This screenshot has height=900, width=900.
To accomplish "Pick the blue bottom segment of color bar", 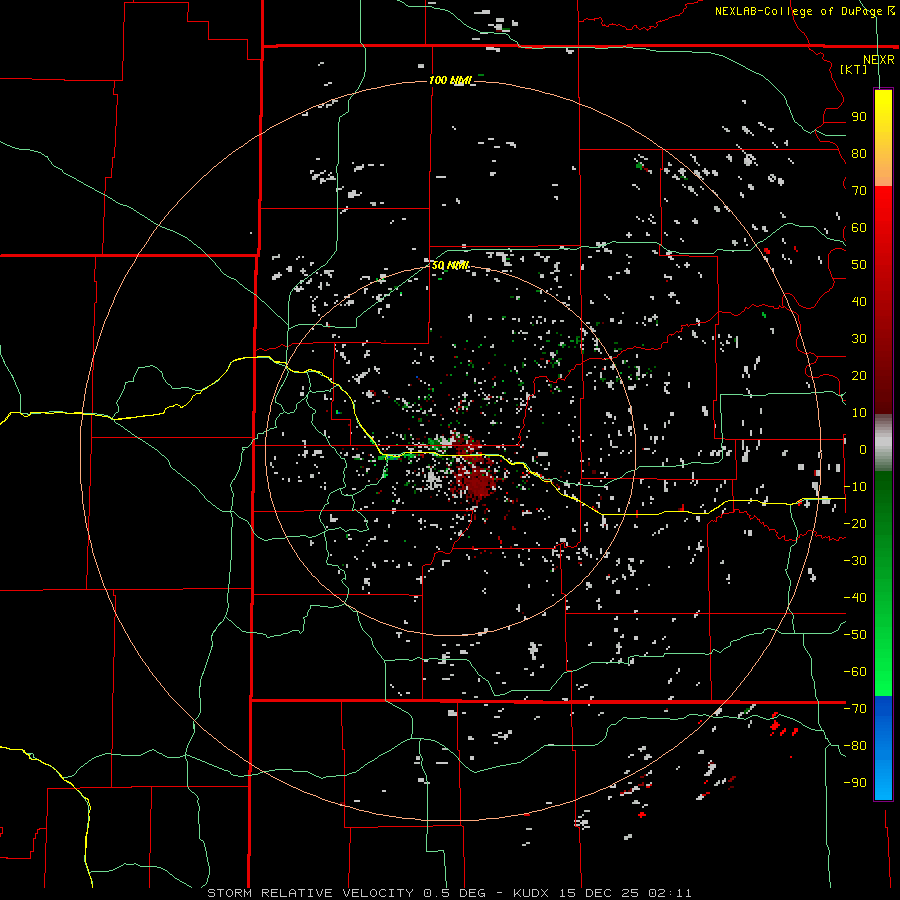I will tap(883, 747).
